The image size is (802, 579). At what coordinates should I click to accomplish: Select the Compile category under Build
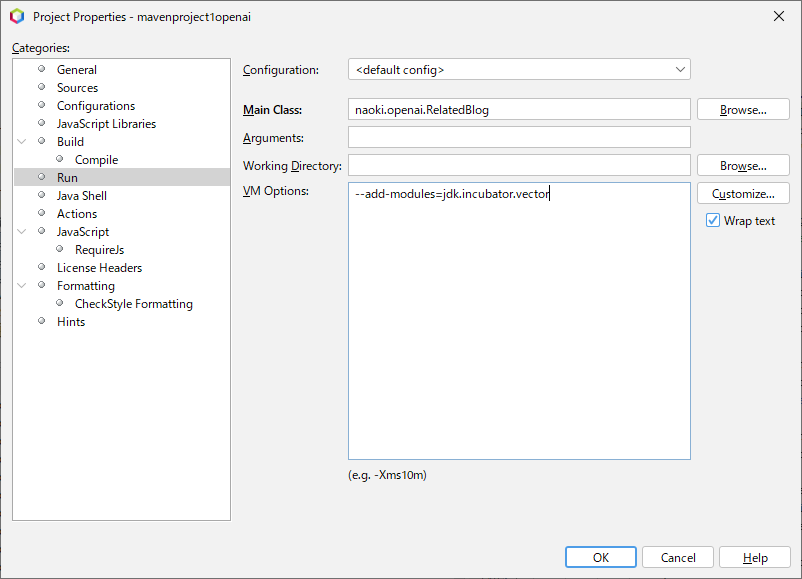point(95,159)
